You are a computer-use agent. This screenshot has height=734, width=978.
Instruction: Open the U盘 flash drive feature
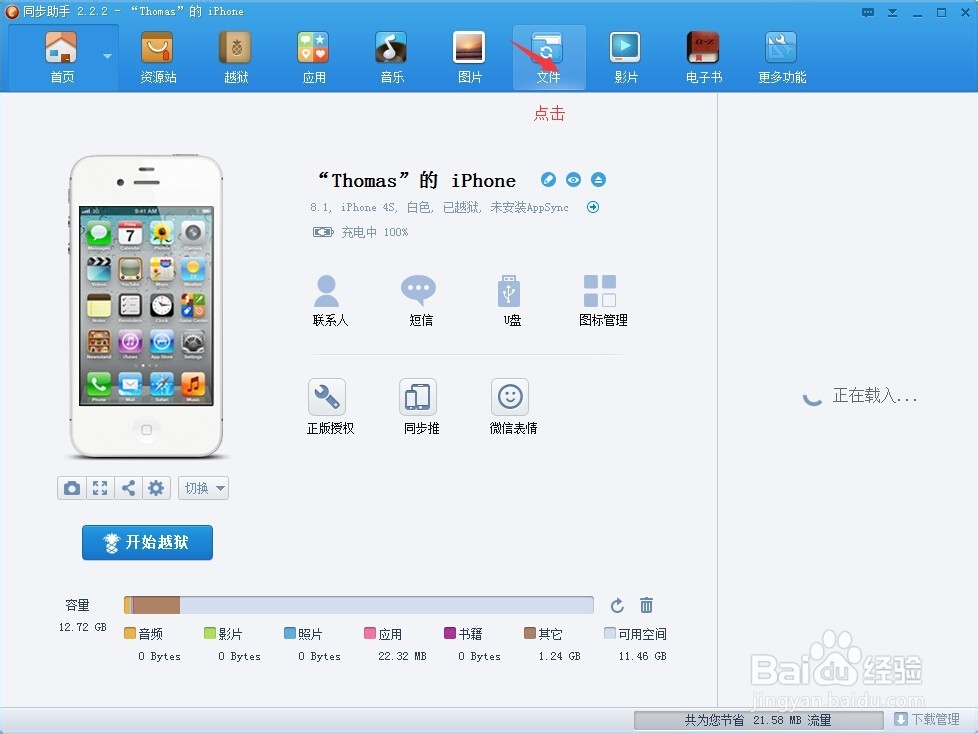click(x=510, y=300)
